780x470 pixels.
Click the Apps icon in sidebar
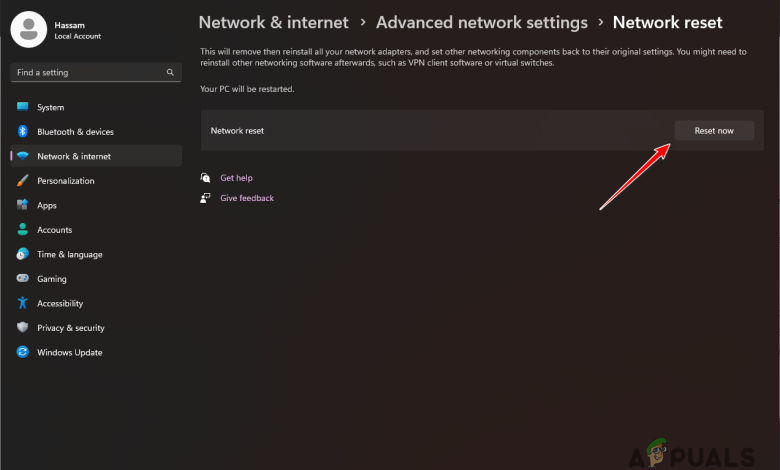click(22, 205)
